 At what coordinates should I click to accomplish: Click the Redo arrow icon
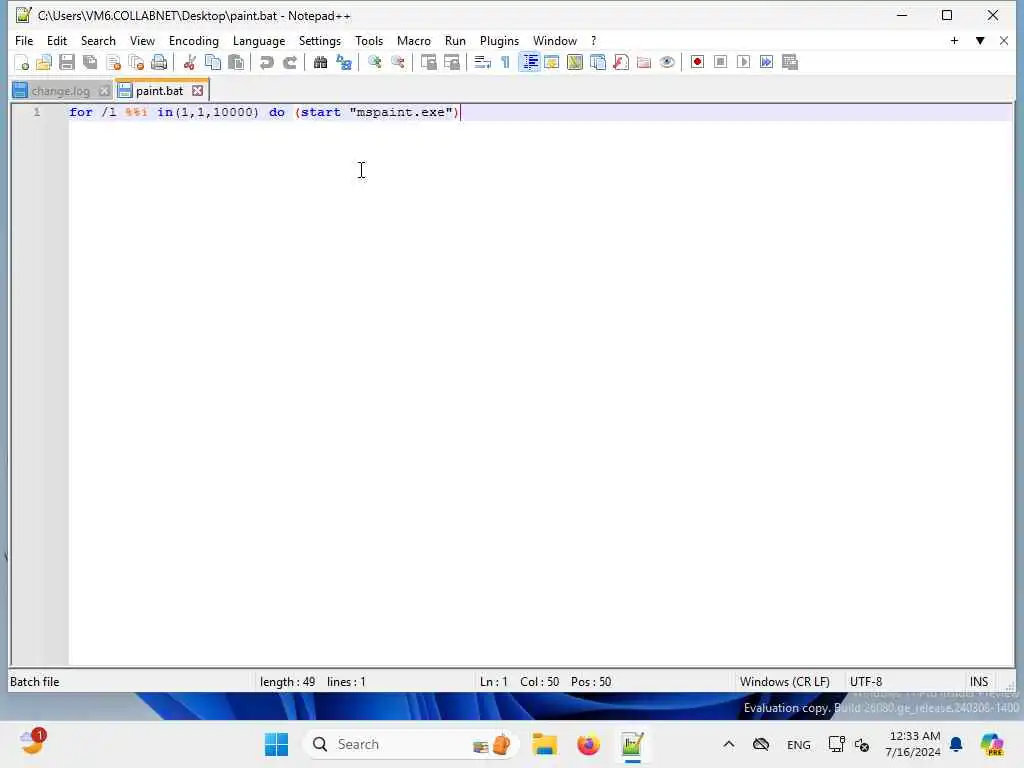point(289,63)
